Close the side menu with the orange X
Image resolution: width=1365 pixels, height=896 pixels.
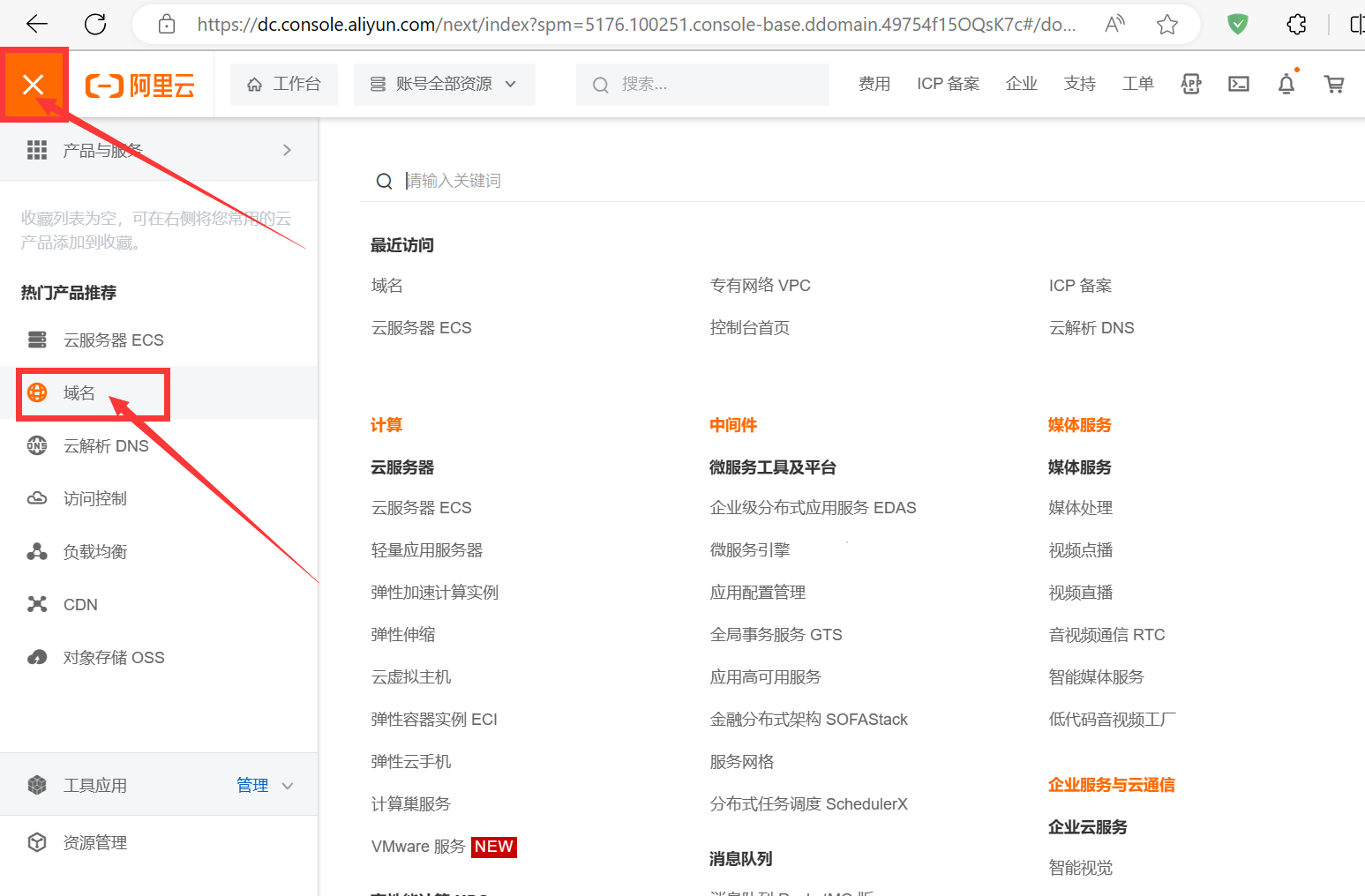(x=34, y=85)
